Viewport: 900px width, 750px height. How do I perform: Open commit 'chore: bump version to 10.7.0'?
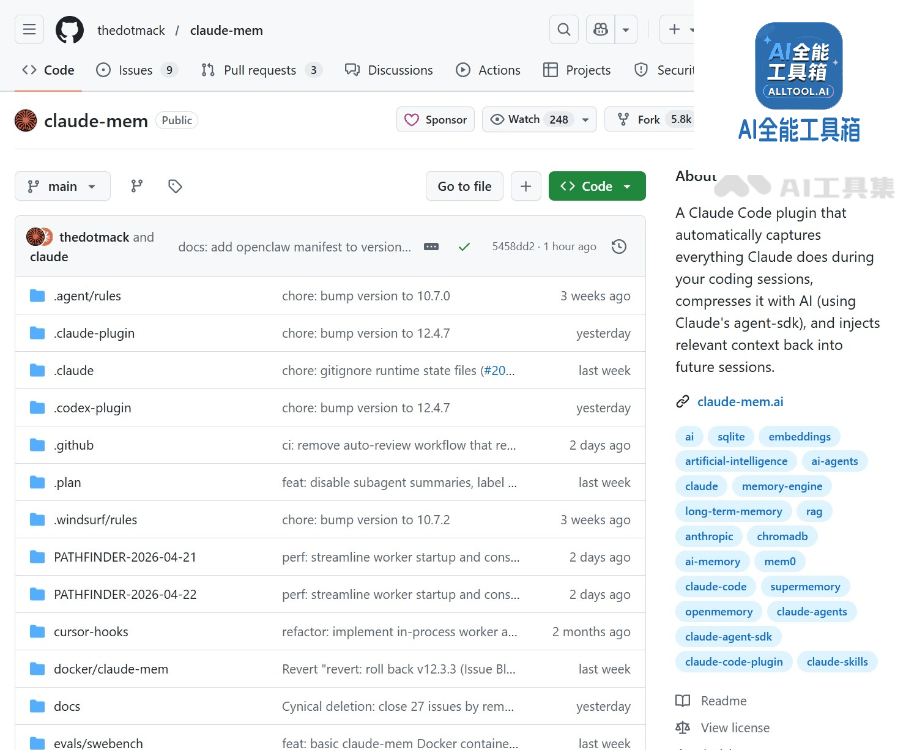(366, 296)
